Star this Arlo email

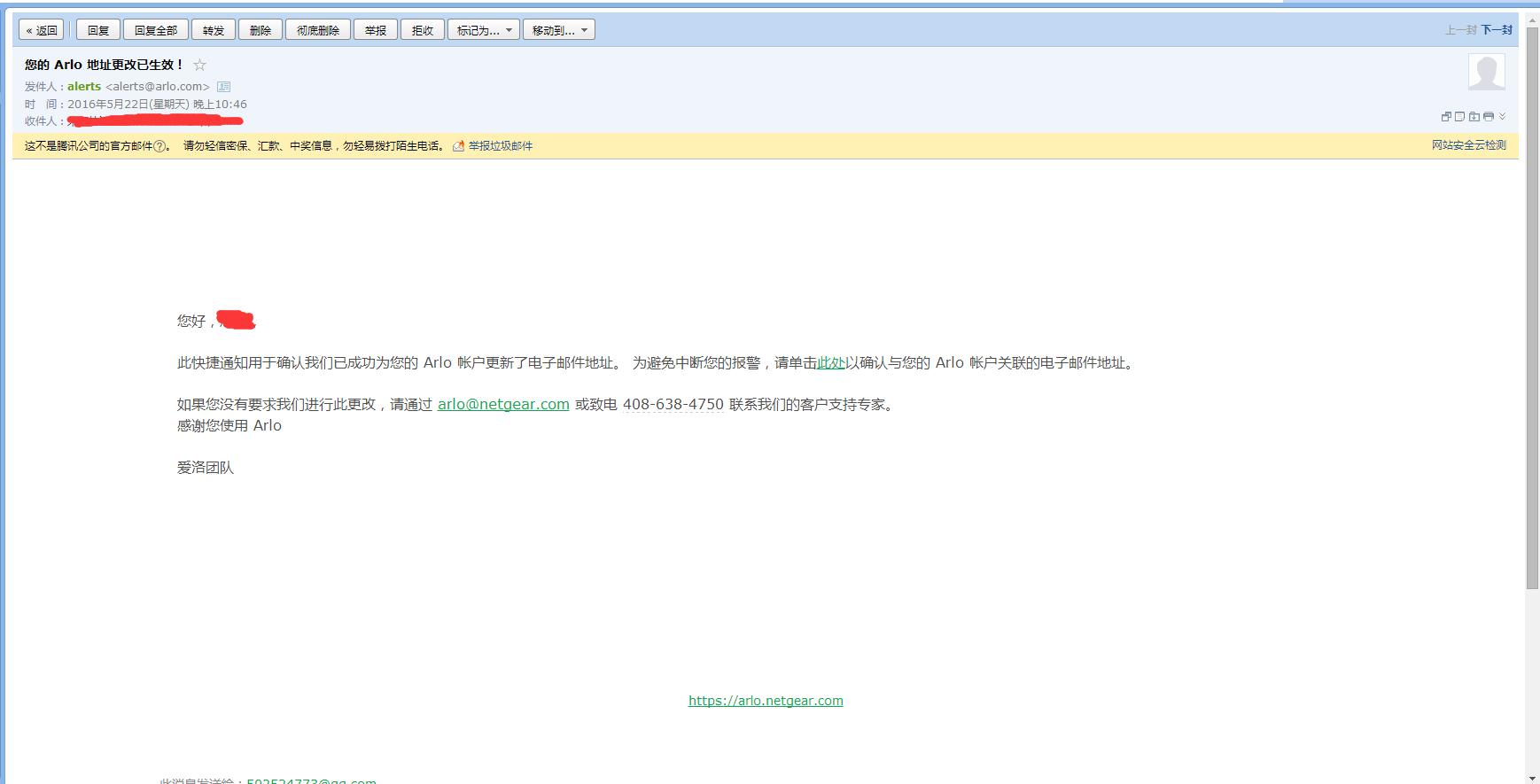tap(199, 65)
